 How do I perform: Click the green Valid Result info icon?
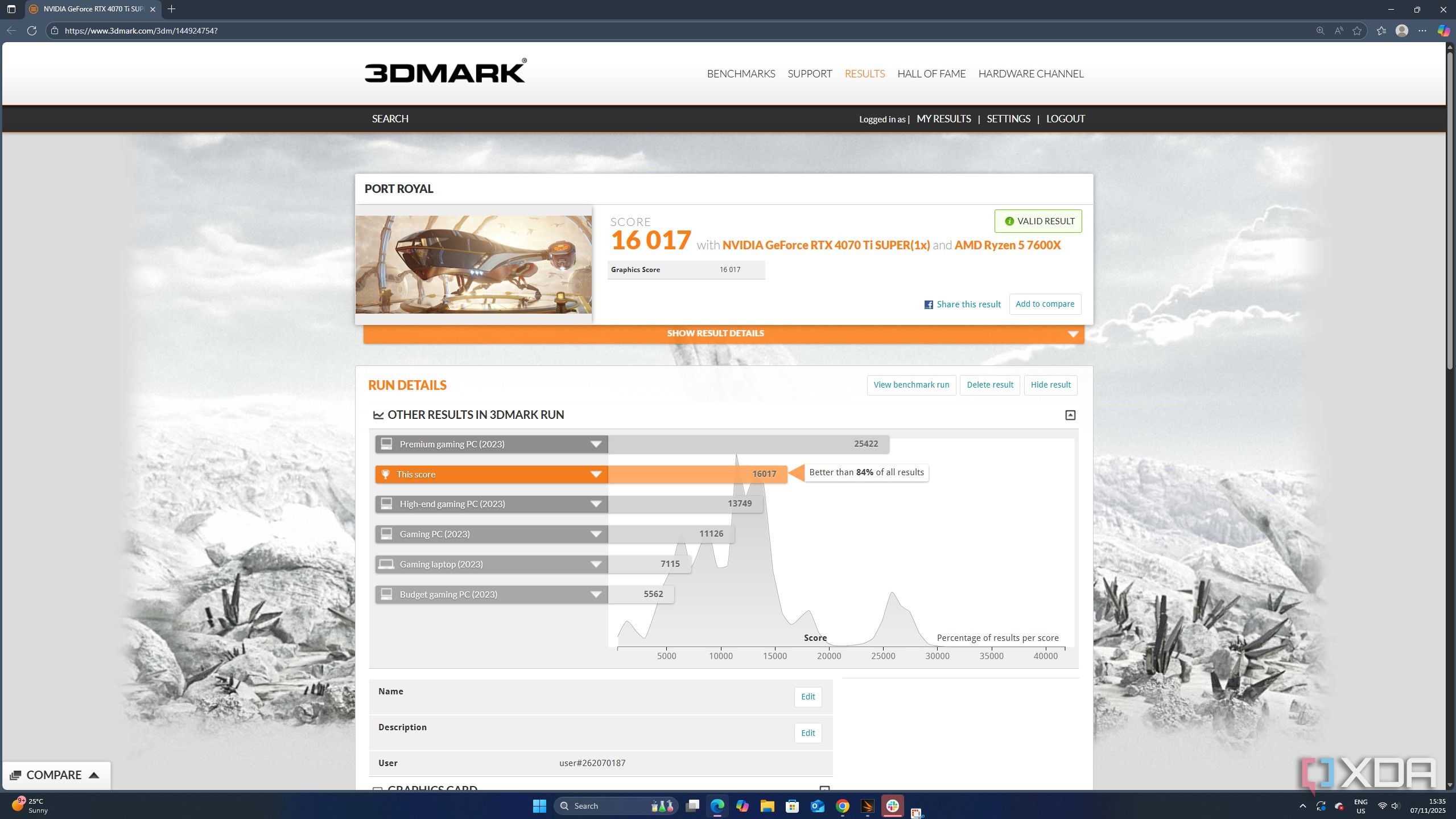click(x=1009, y=221)
